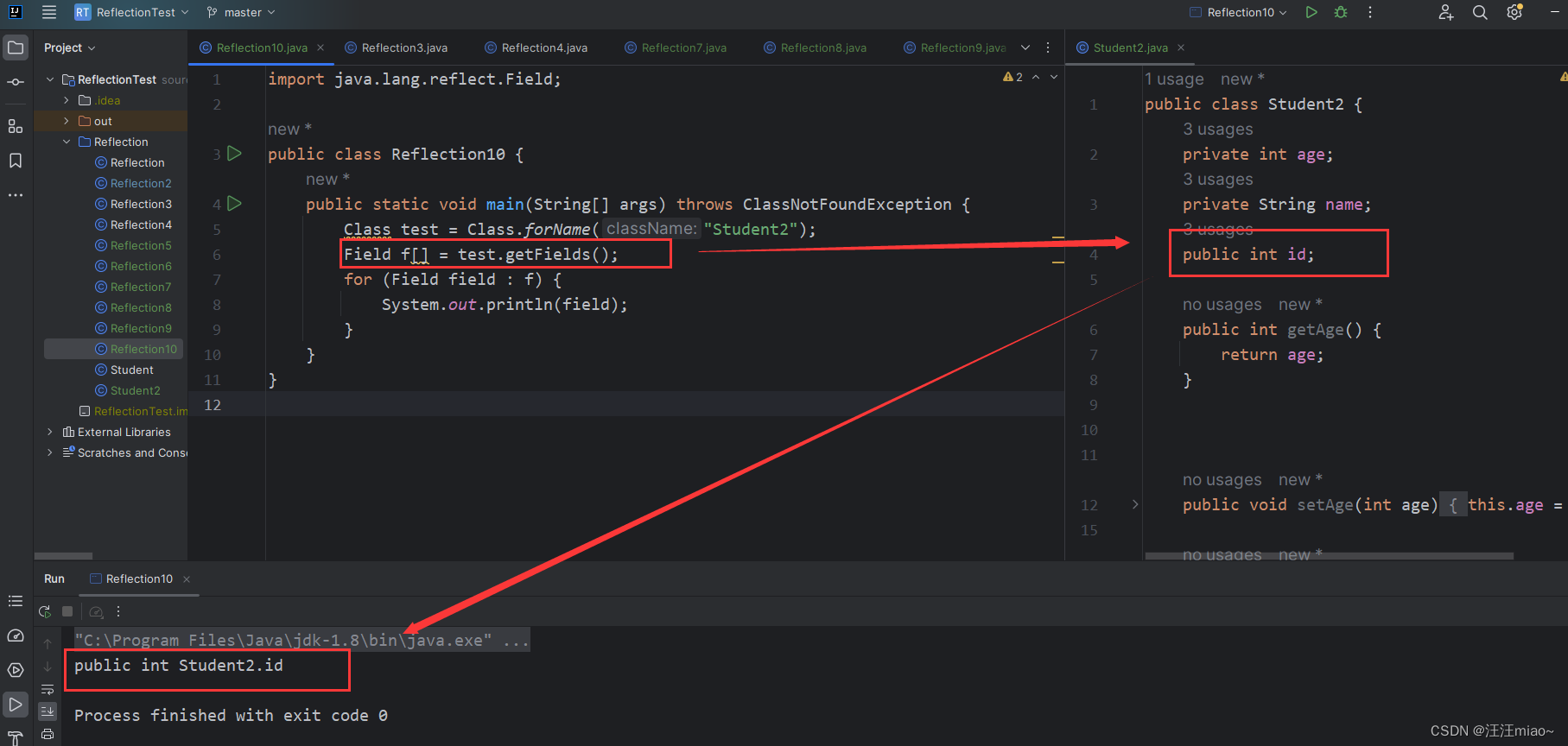The image size is (1568, 746).
Task: Open editor tab options menu
Action: tap(1048, 47)
